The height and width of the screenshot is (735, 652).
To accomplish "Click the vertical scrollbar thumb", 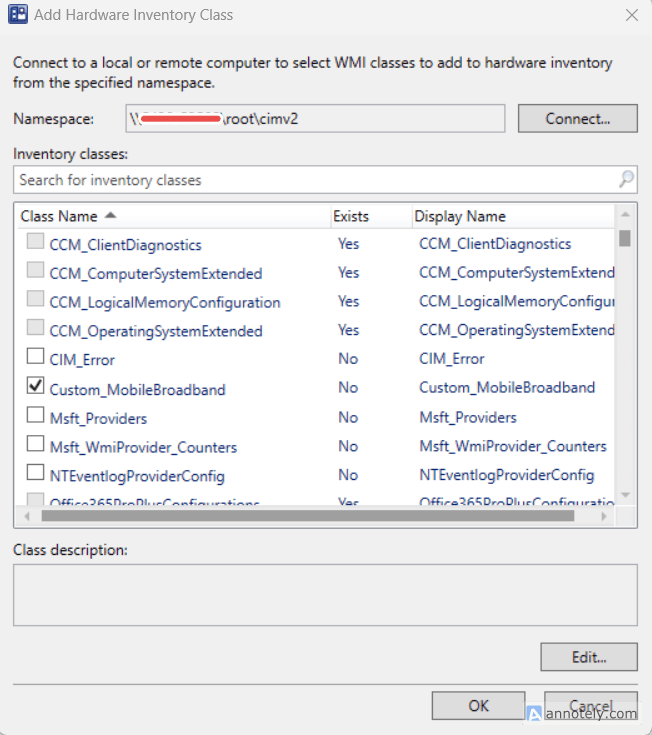I will click(x=625, y=238).
